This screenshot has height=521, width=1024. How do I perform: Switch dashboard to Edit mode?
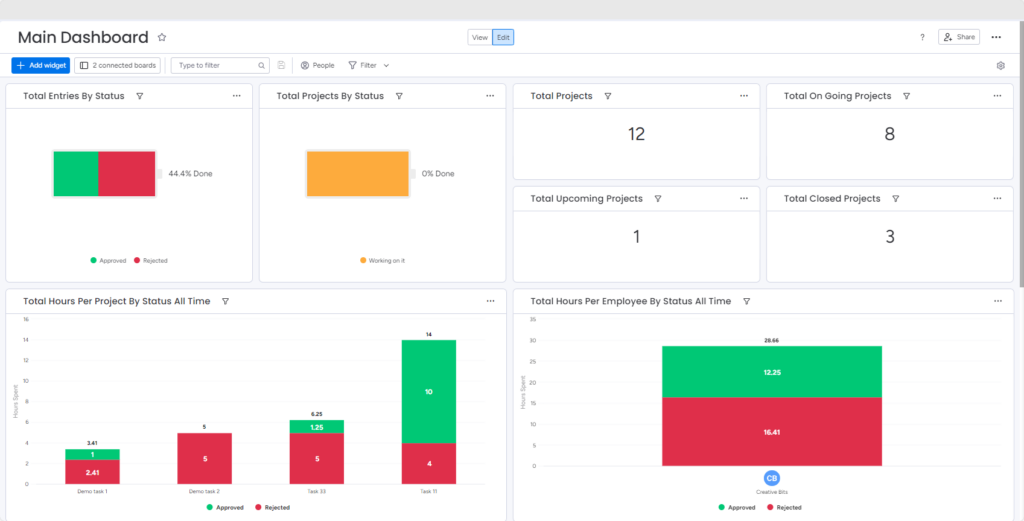(x=503, y=37)
